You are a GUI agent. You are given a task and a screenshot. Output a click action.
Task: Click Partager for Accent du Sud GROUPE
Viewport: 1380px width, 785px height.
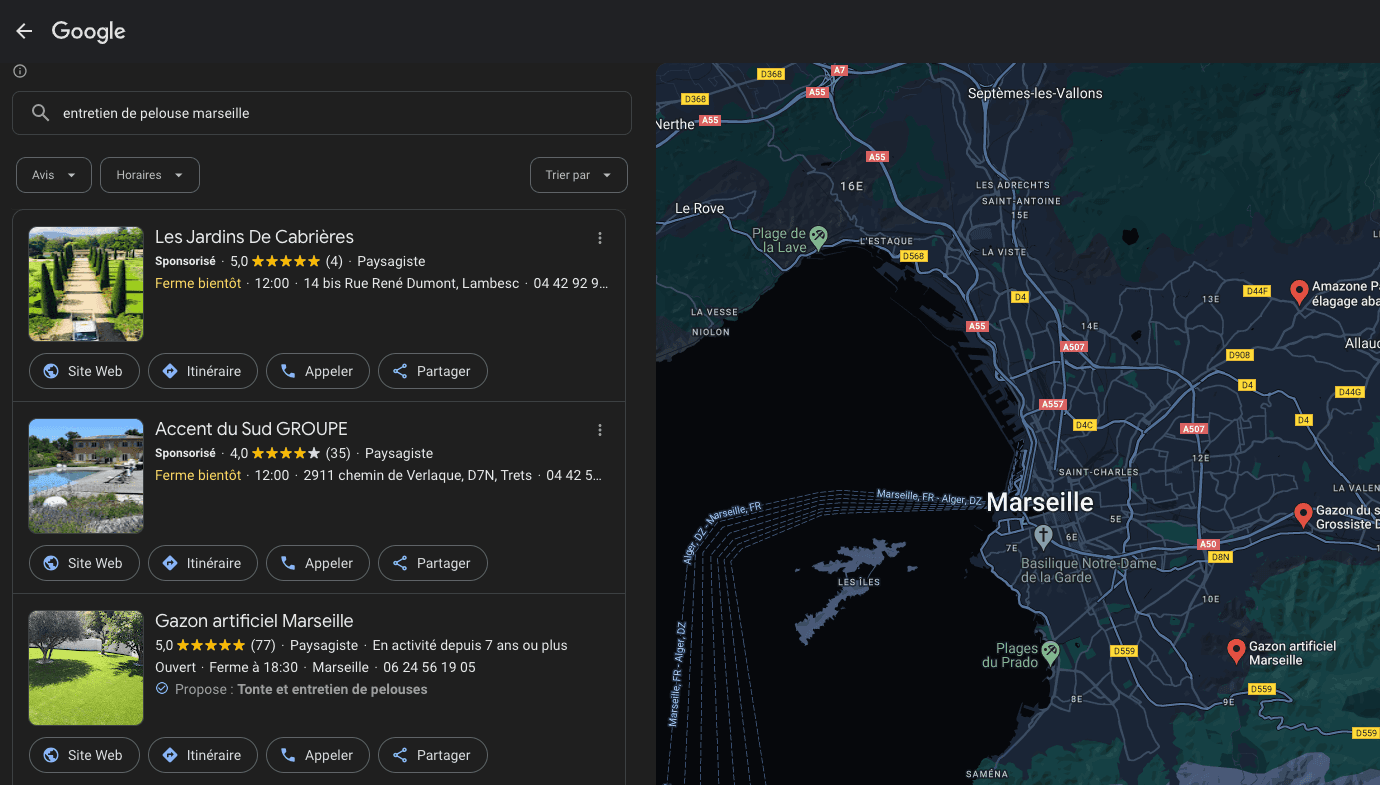pyautogui.click(x=433, y=563)
